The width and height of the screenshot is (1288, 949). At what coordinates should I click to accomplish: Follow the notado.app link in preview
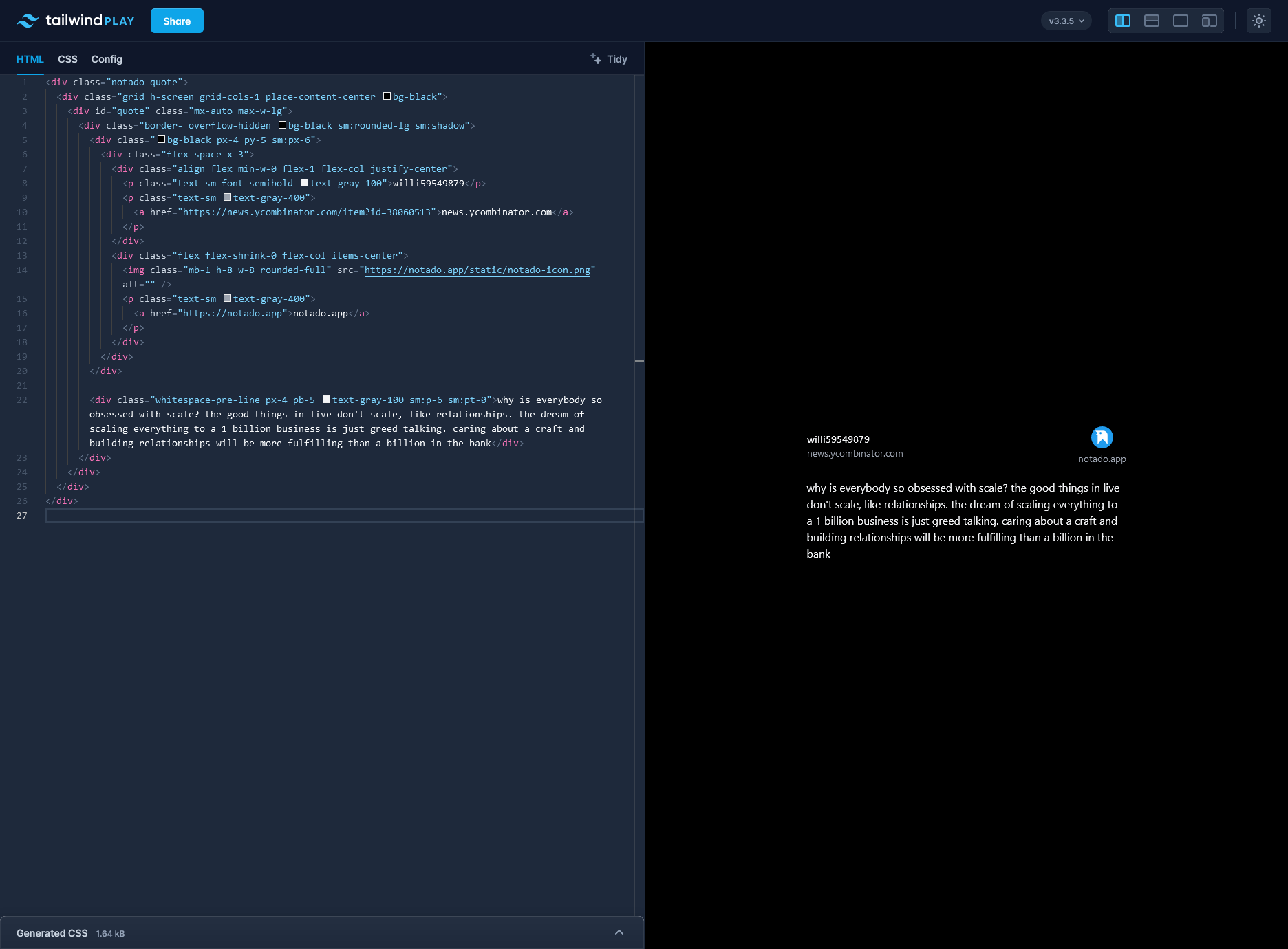point(1102,459)
